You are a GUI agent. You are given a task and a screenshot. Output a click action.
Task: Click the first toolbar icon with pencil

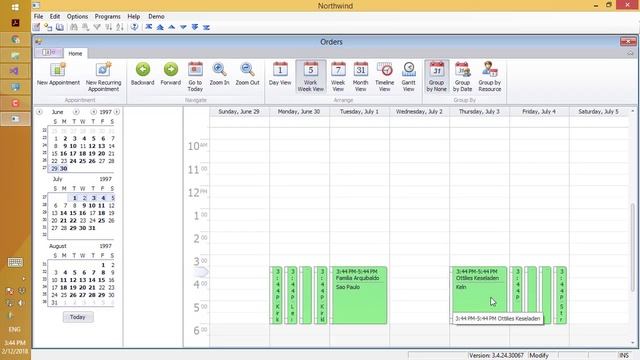(x=37, y=27)
